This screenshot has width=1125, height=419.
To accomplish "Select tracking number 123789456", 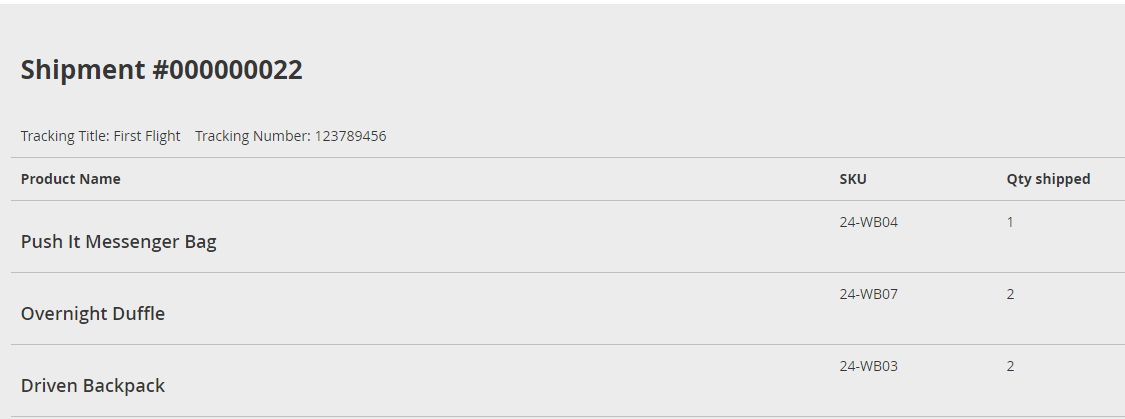I will pyautogui.click(x=351, y=136).
